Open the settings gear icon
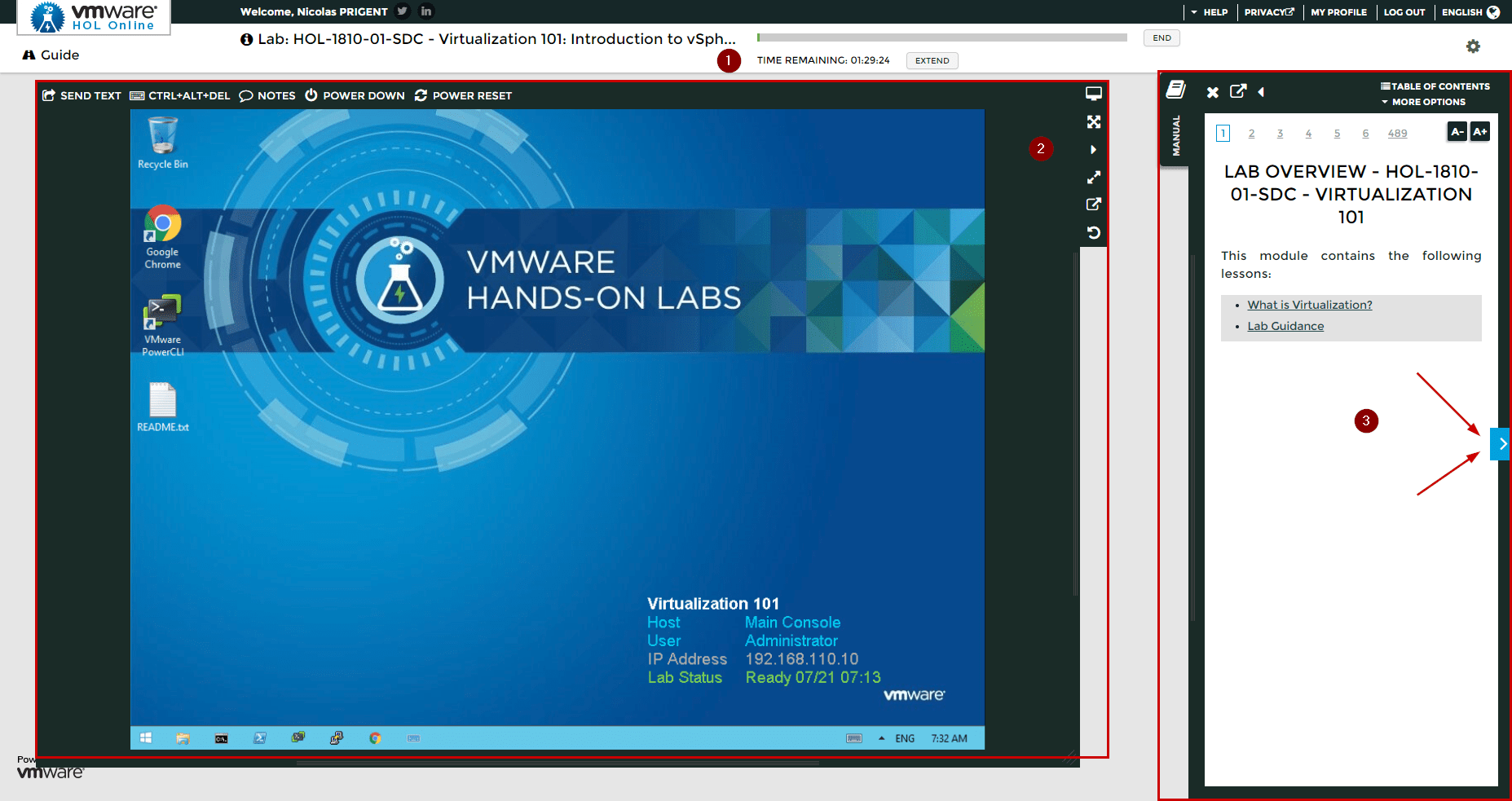This screenshot has width=1512, height=801. pyautogui.click(x=1473, y=46)
